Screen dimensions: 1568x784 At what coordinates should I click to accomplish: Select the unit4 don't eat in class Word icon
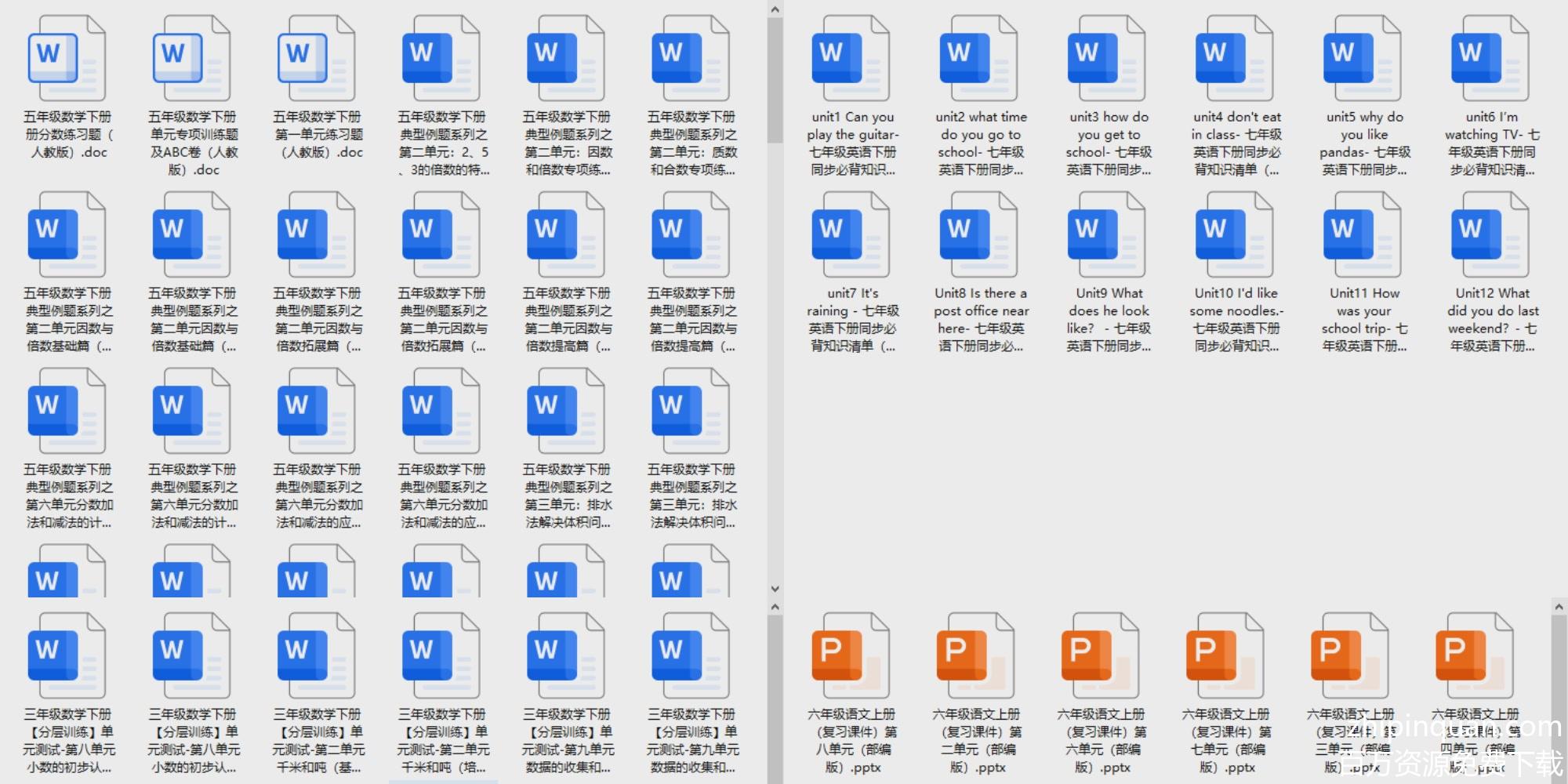[x=1234, y=59]
